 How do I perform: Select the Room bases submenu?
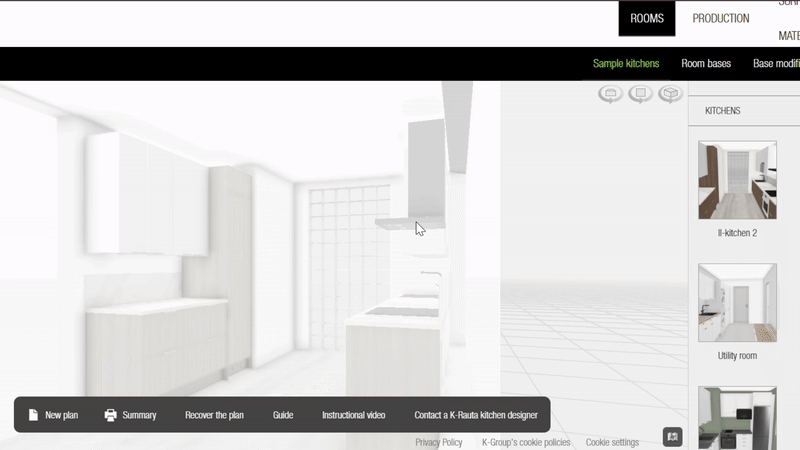(x=706, y=64)
